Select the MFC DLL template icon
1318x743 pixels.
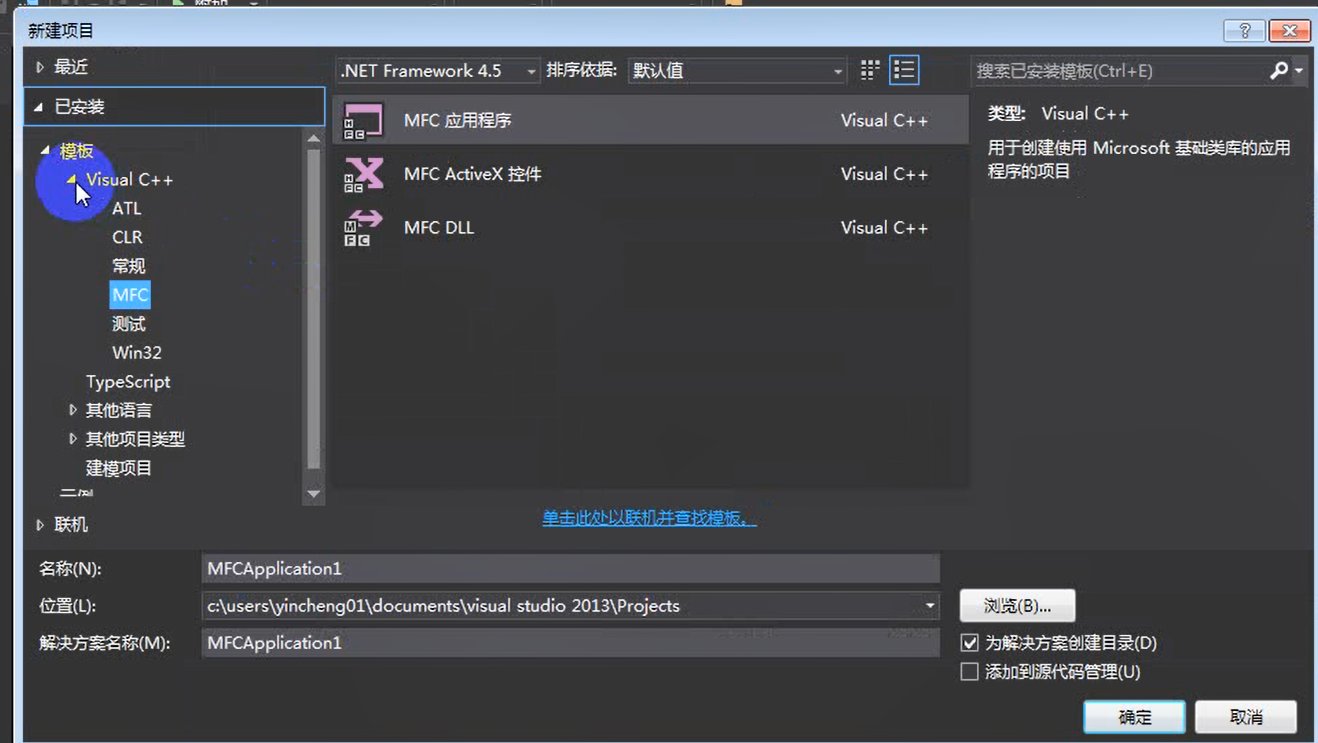click(x=362, y=227)
